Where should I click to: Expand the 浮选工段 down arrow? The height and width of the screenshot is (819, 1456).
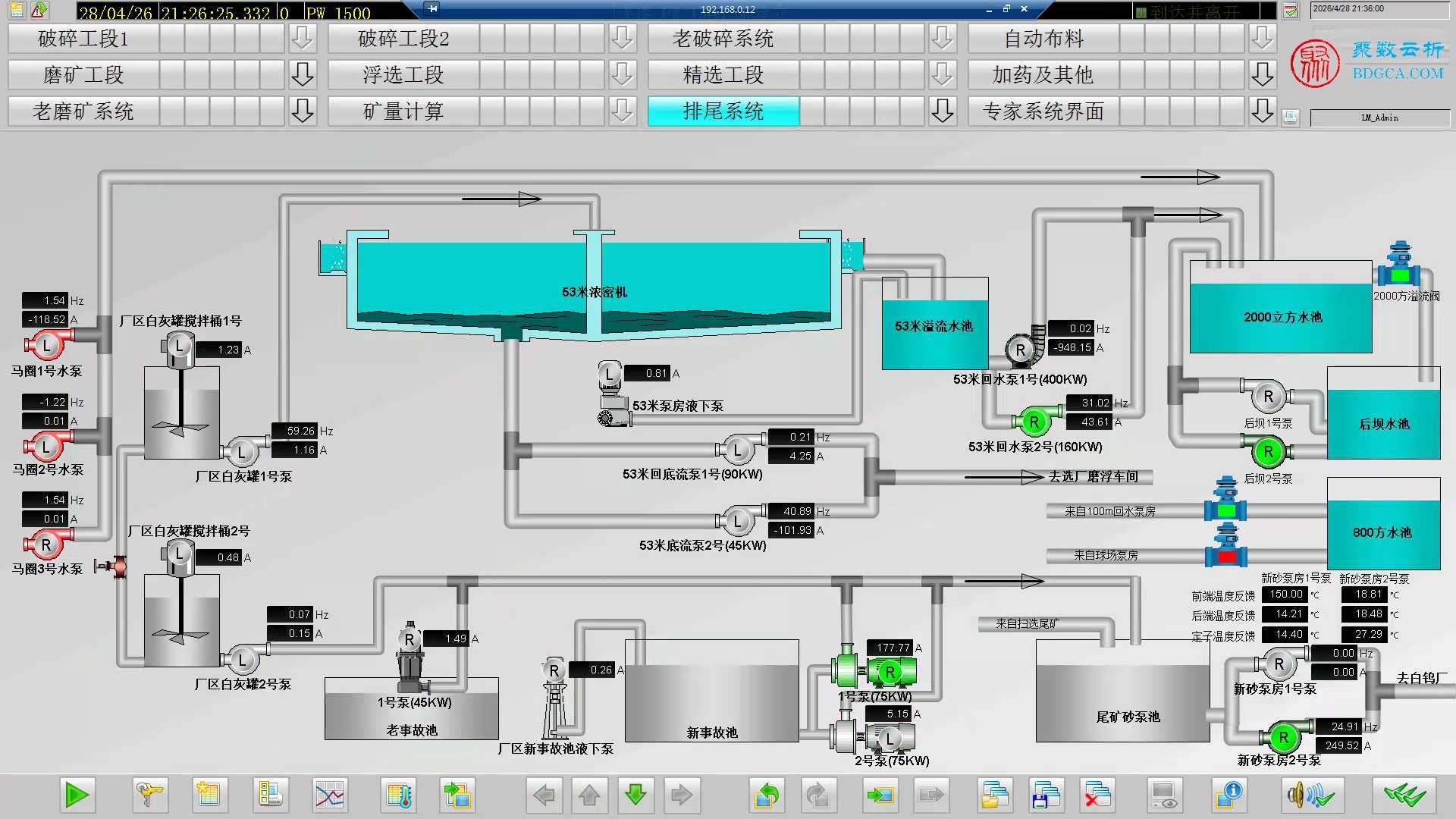tap(623, 74)
